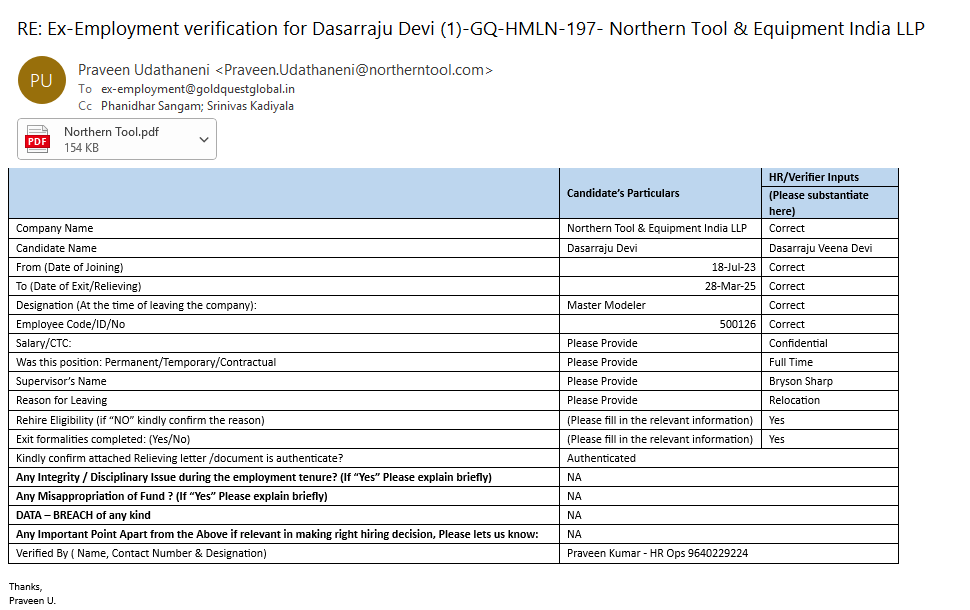Click sender name Praveen Udathaneni
Screen dimensions: 970x610
tap(143, 70)
